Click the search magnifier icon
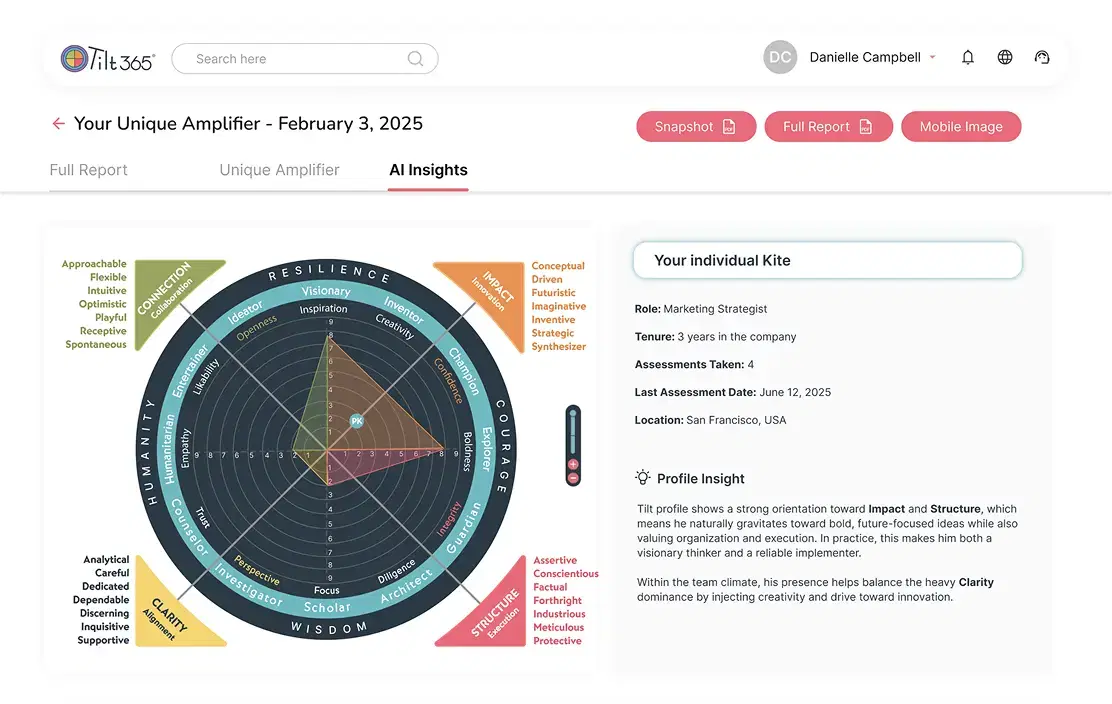Screen dimensions: 1112x704 416,59
